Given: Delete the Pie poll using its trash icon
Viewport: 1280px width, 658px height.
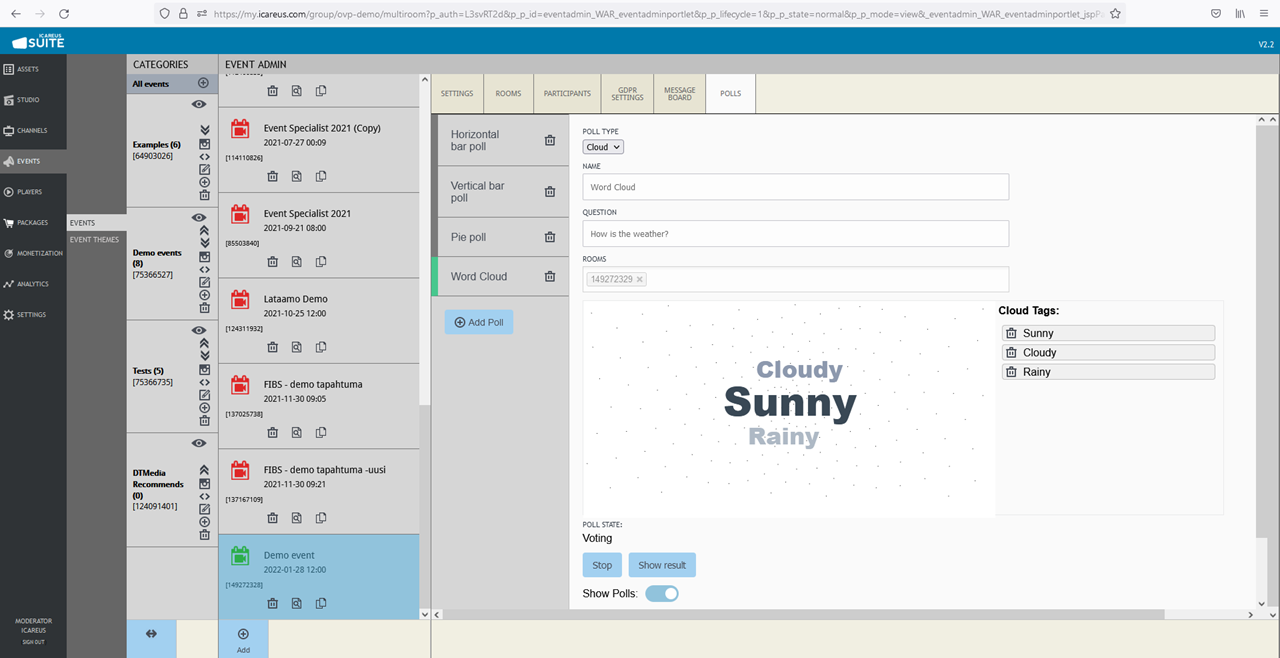Looking at the screenshot, I should click(549, 237).
